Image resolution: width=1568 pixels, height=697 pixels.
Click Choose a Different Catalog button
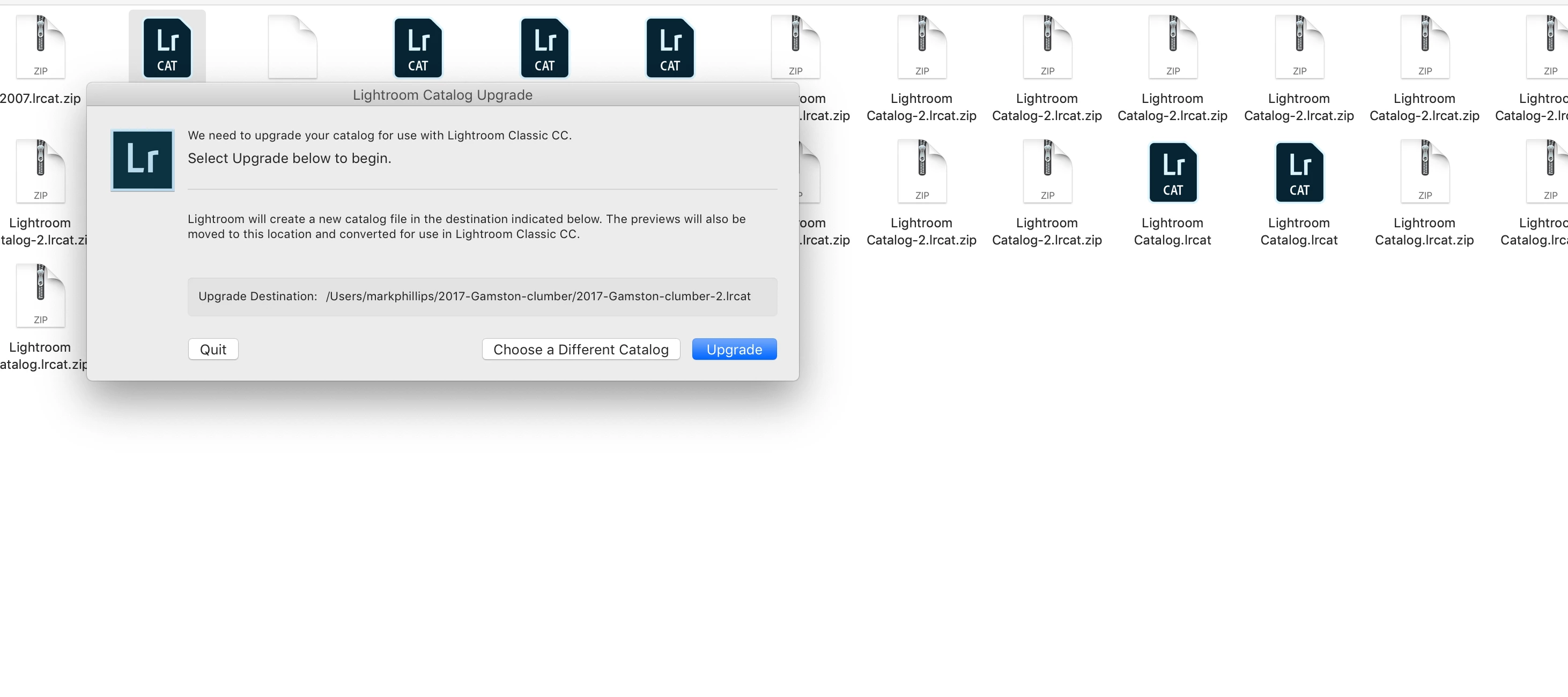[581, 350]
